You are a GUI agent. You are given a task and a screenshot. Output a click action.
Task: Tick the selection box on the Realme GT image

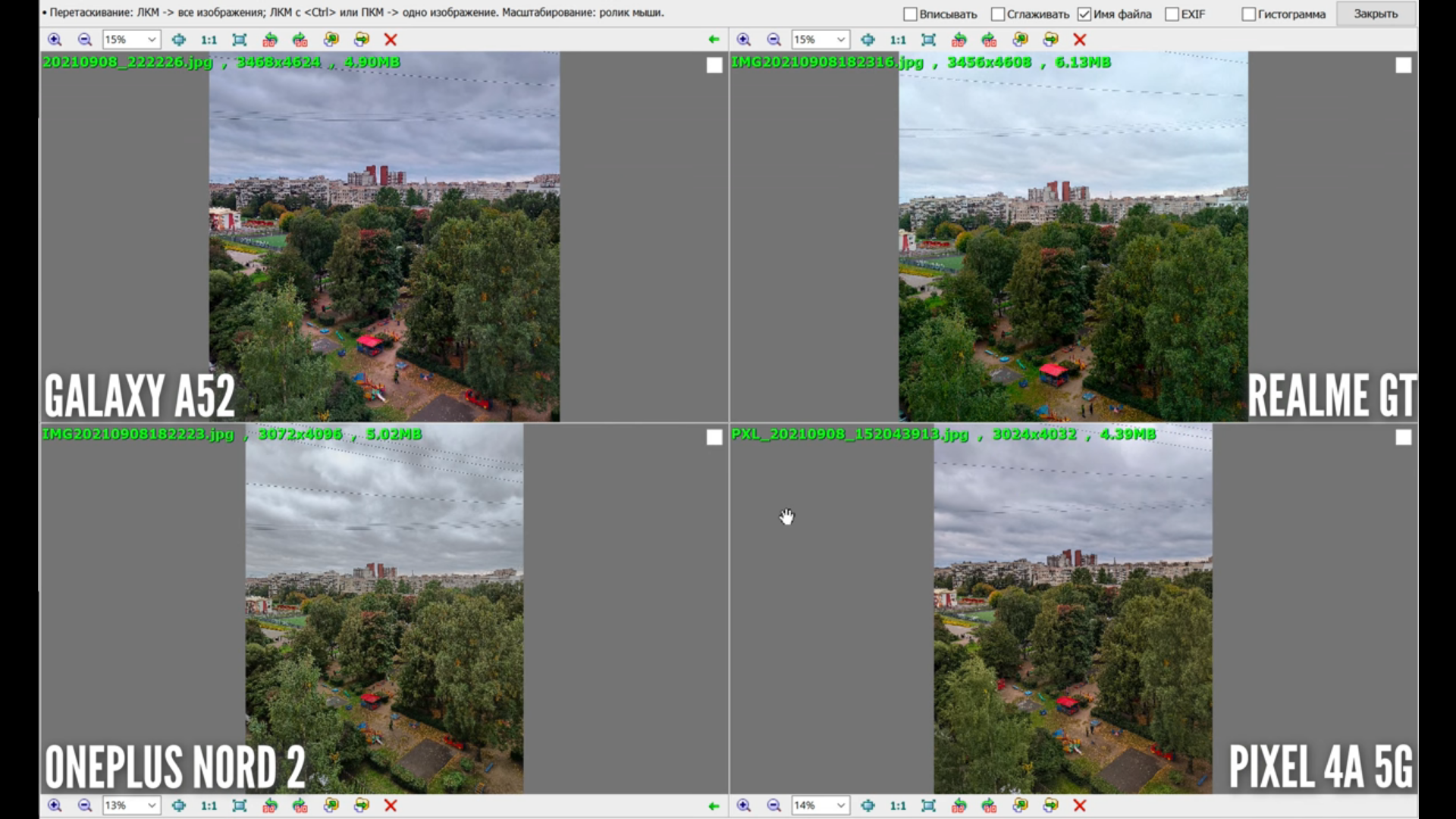click(x=1403, y=65)
